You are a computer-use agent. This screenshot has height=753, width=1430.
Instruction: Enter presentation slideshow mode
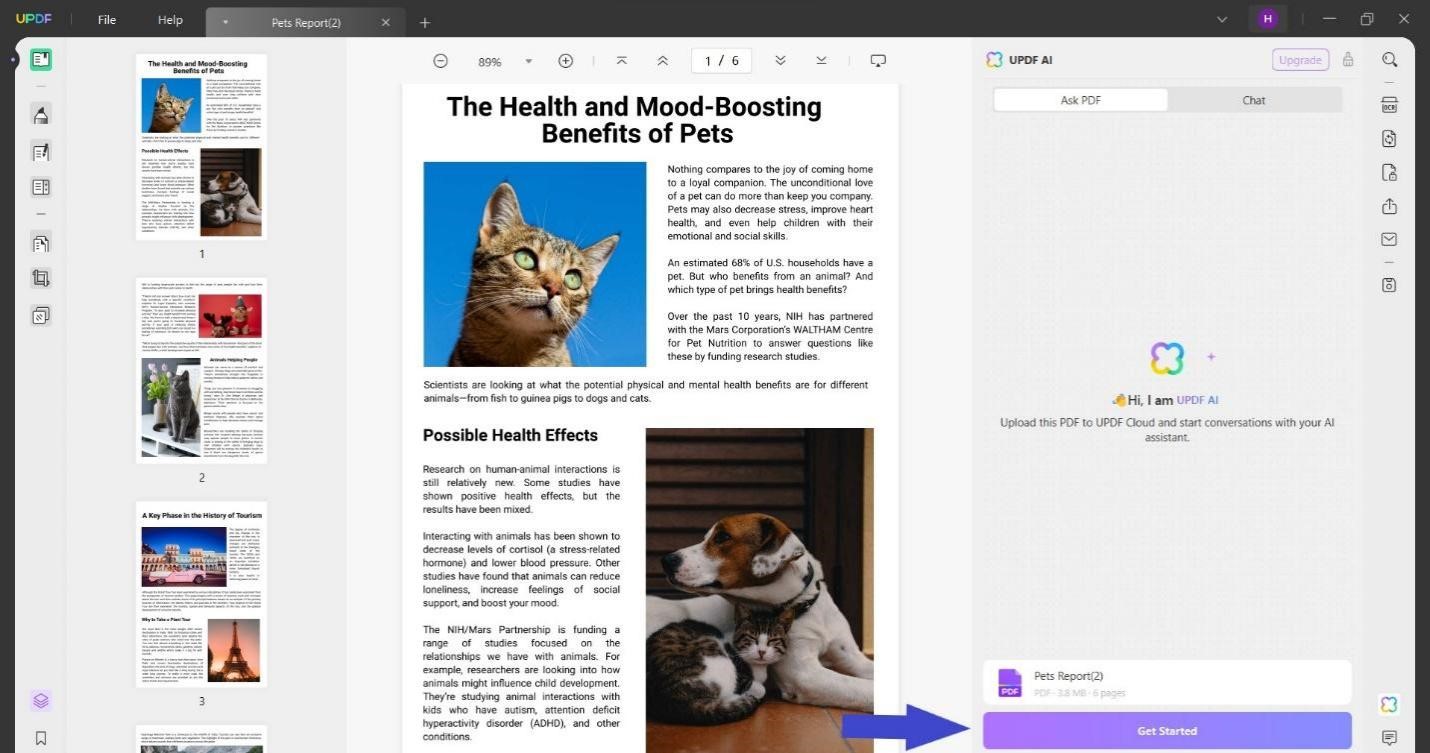pos(878,60)
